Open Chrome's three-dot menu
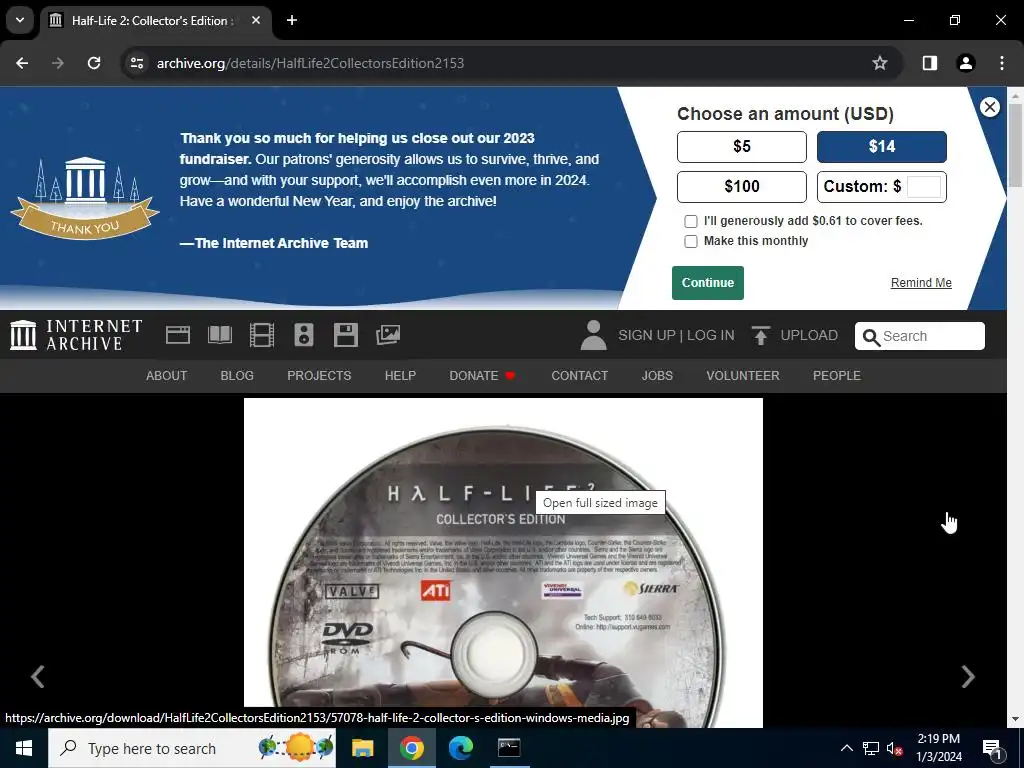 coord(1002,63)
